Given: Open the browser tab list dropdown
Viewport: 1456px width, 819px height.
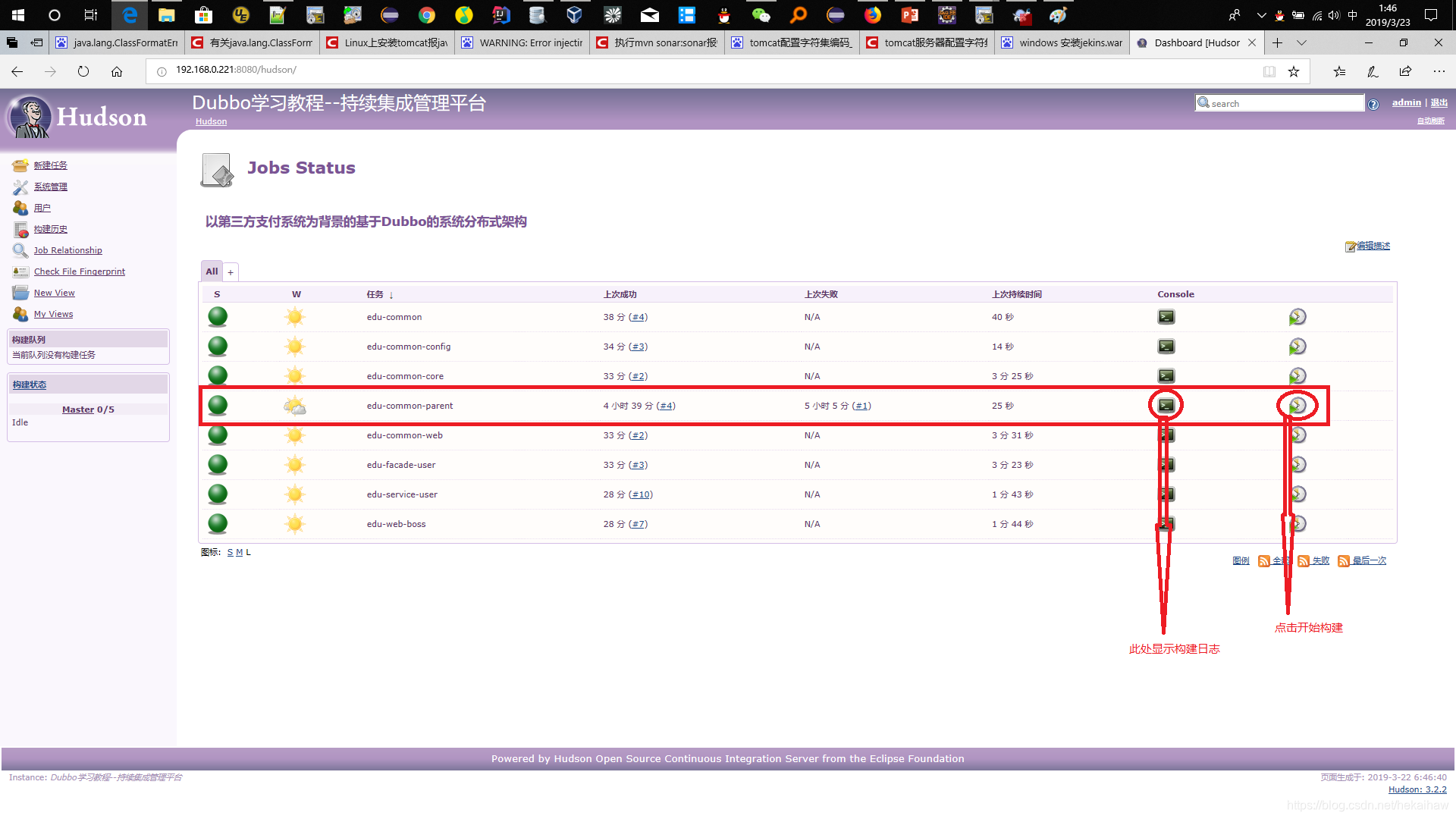Looking at the screenshot, I should (1301, 42).
